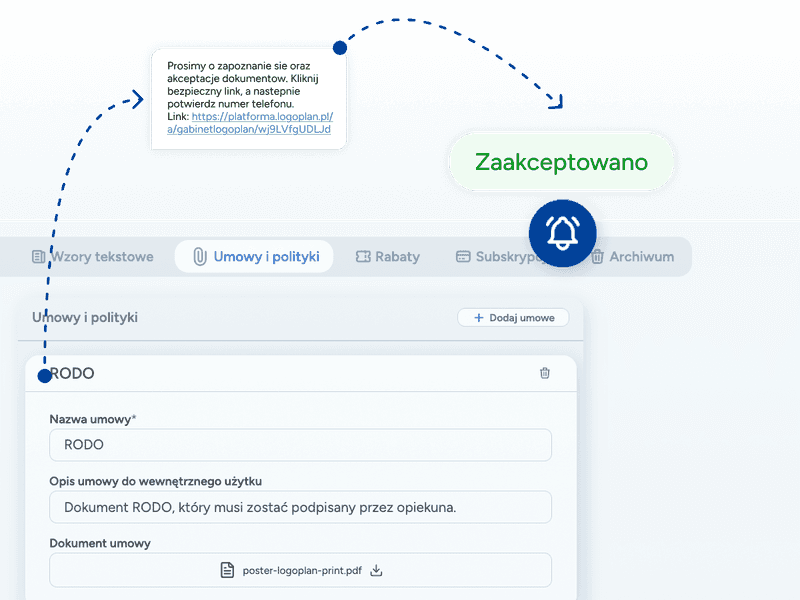Click the paperclip icon on Umowy i polityki tab

tap(200, 256)
